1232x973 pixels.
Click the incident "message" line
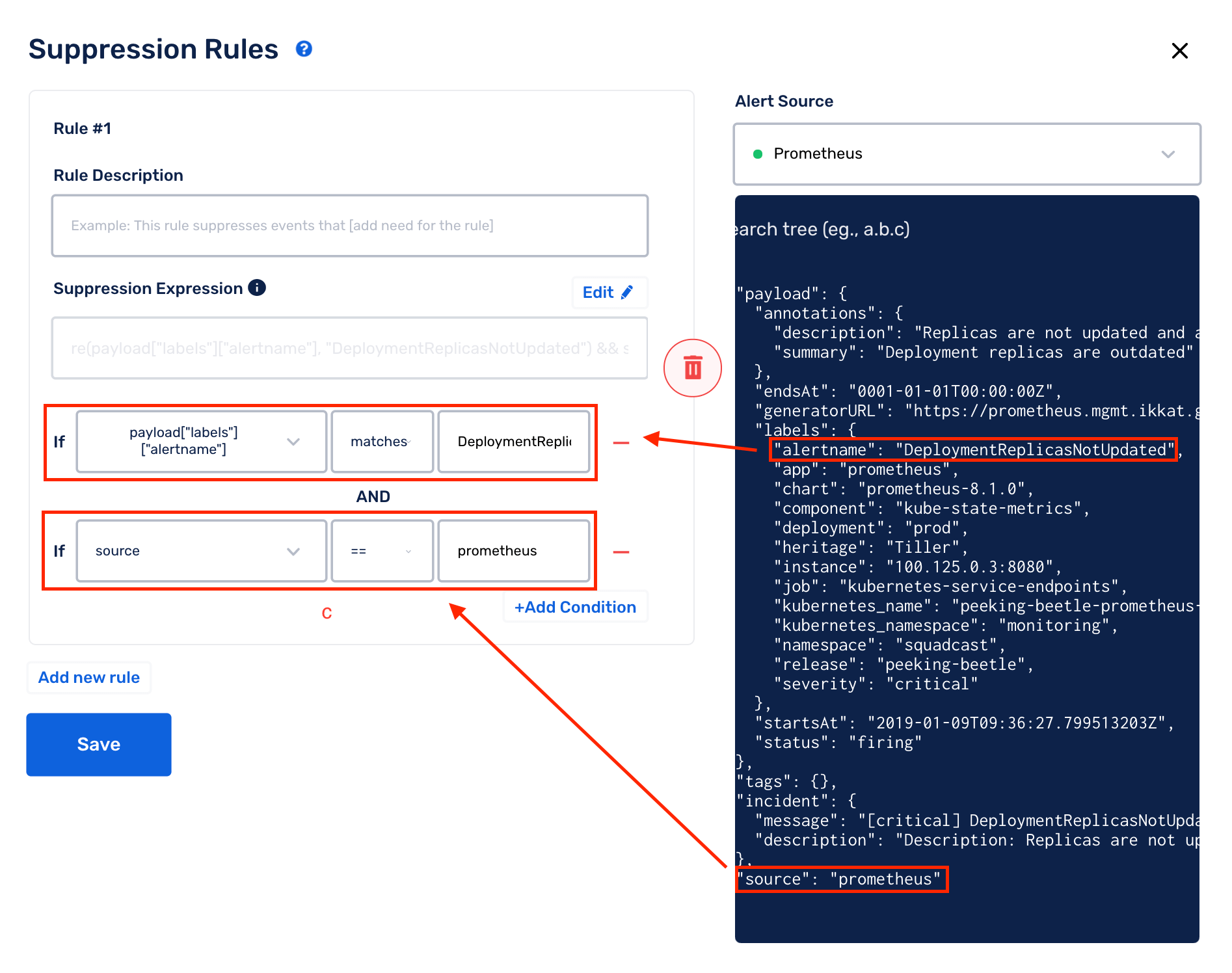pyautogui.click(x=977, y=821)
